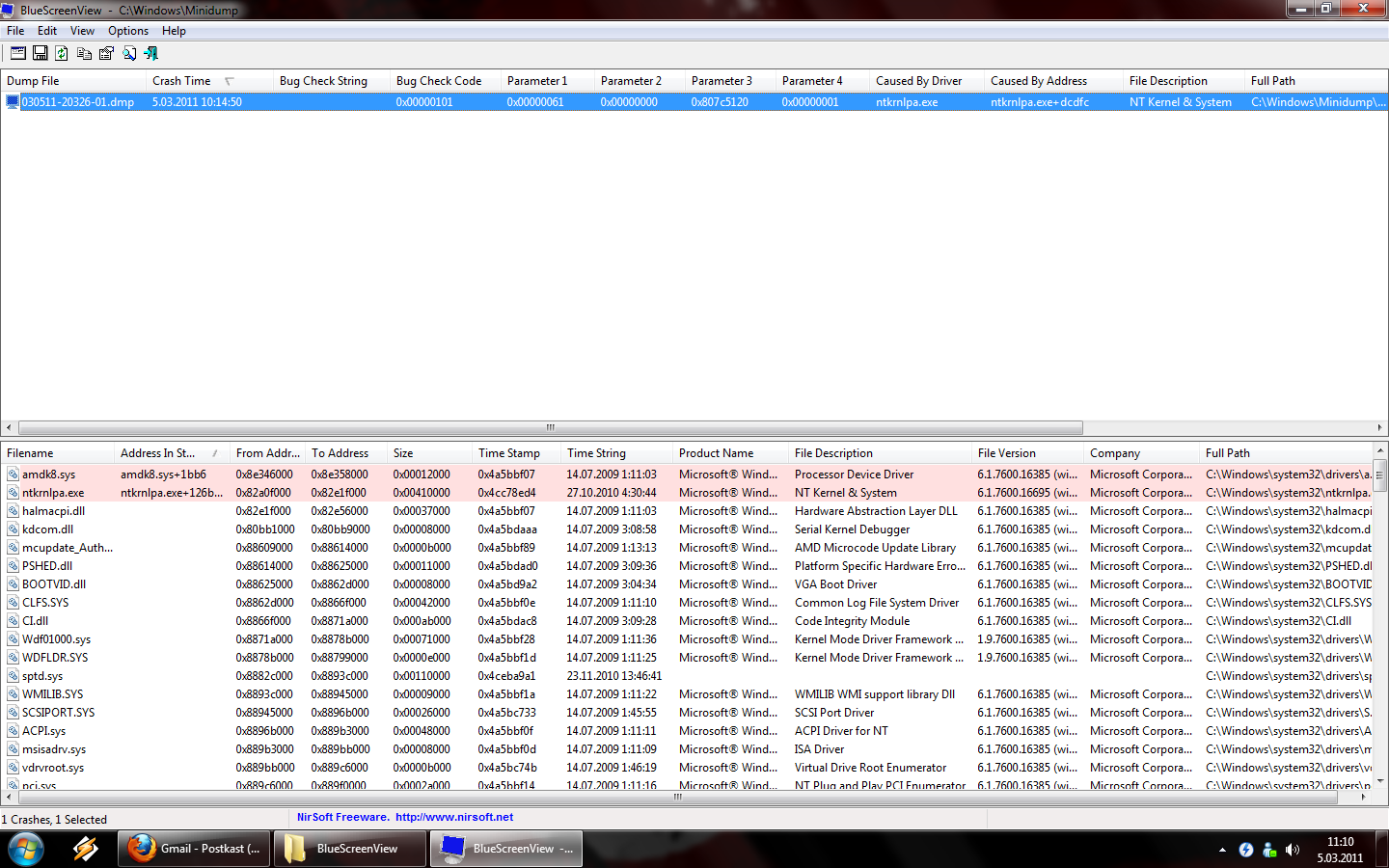Screen dimensions: 1389x868
Task: Open Advanced Options from the toolbar
Action: click(17, 53)
